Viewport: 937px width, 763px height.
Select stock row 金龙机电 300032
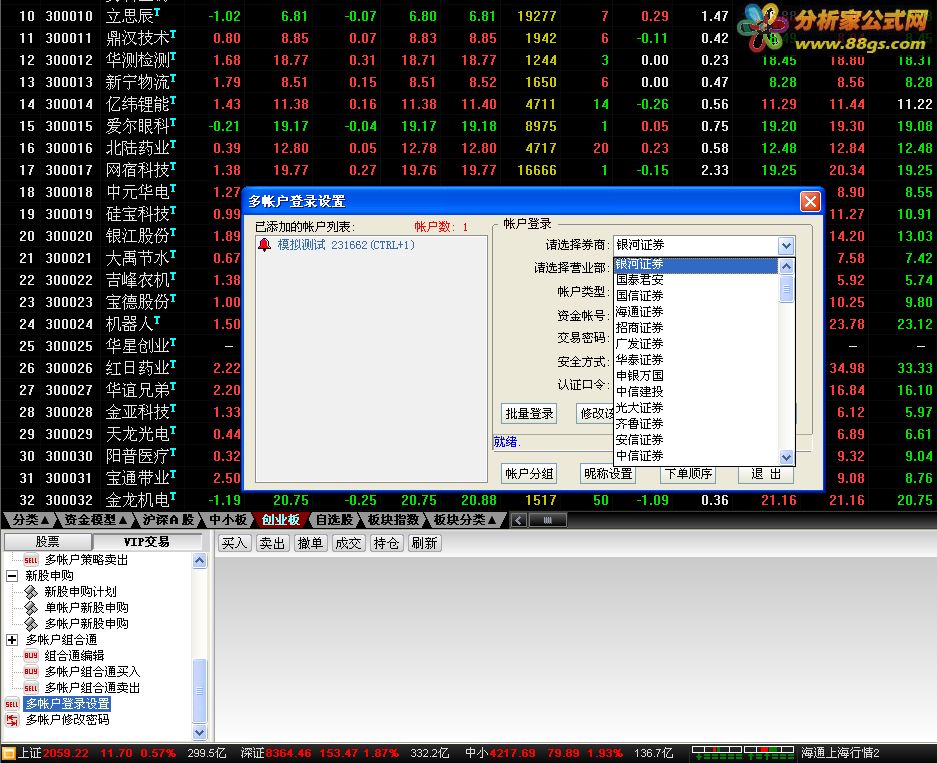[468, 500]
